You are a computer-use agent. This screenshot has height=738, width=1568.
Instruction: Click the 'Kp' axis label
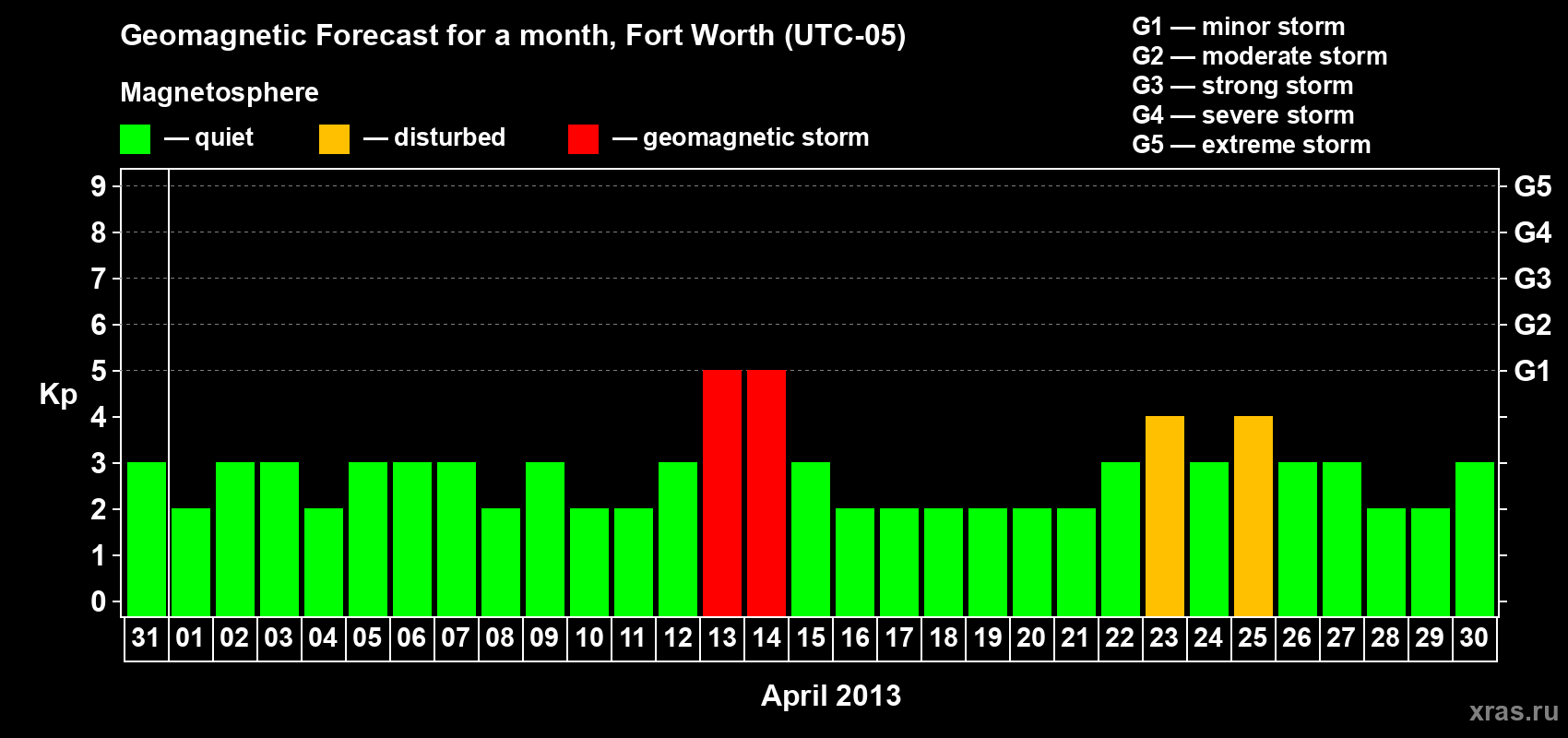pyautogui.click(x=58, y=395)
